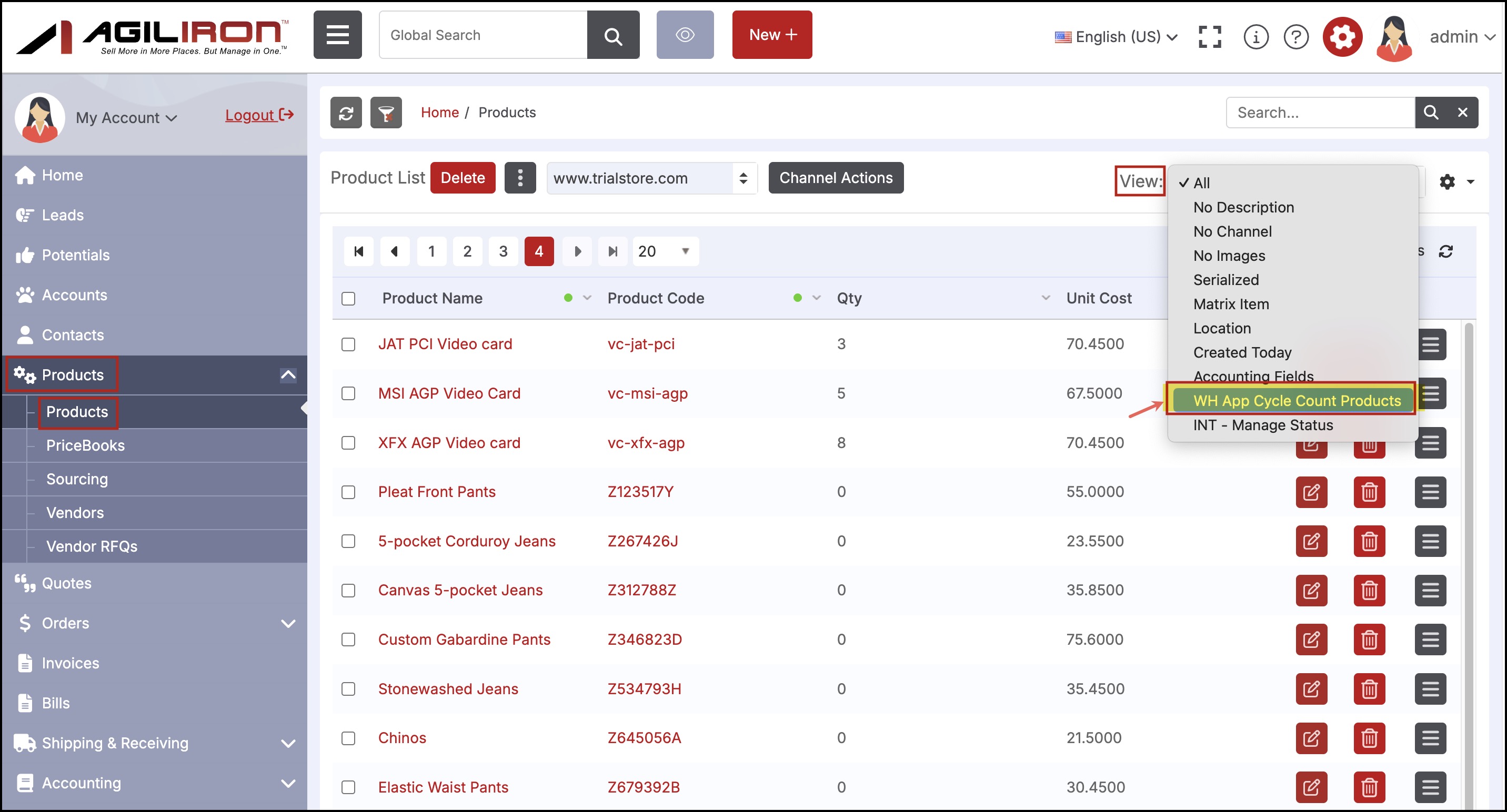Click the Logout link
Image resolution: width=1507 pixels, height=812 pixels.
pyautogui.click(x=258, y=115)
